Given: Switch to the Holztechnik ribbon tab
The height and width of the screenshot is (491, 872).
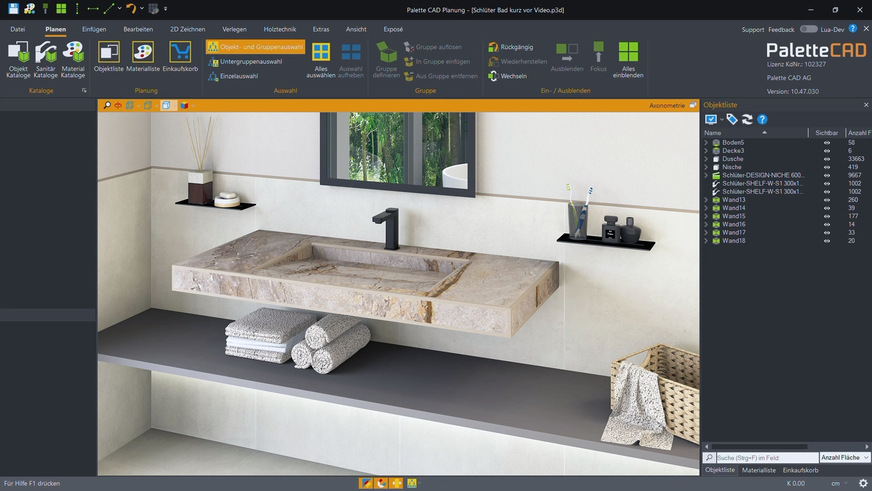Looking at the screenshot, I should [280, 29].
